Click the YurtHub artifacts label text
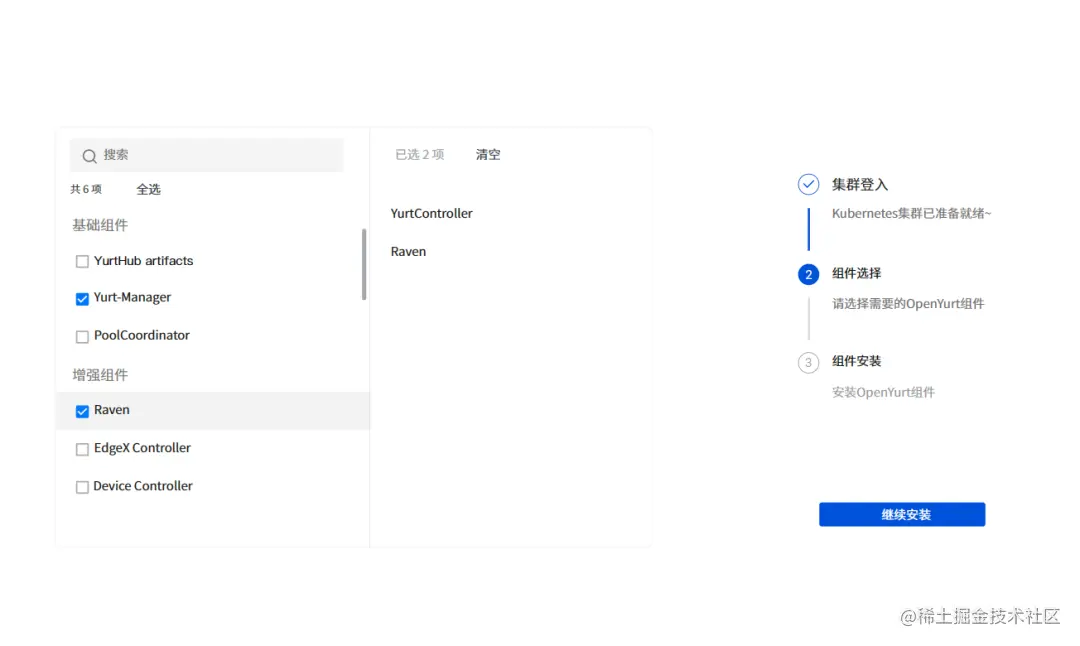Viewport: 1080px width, 646px height. tap(143, 261)
